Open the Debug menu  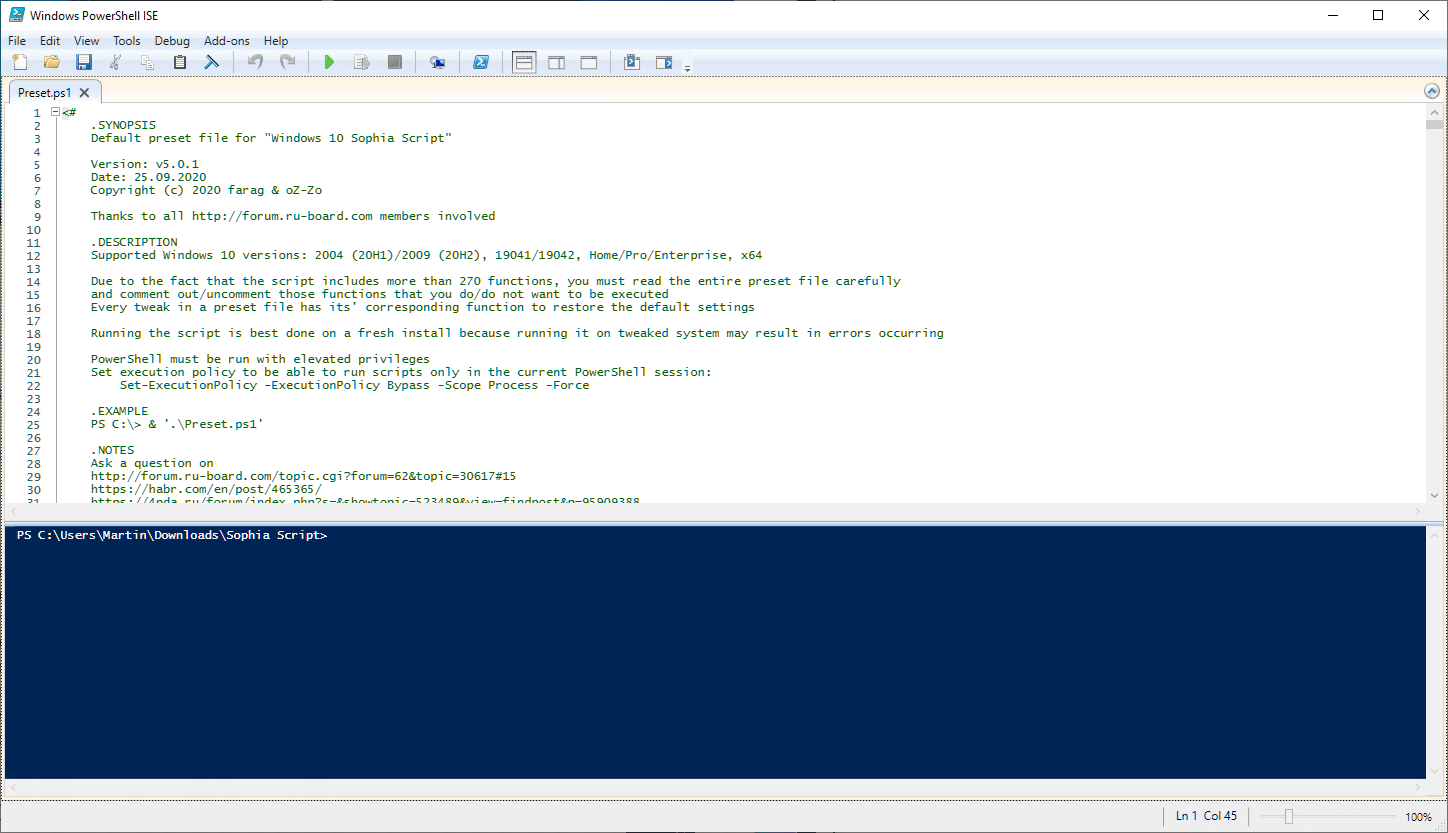[x=172, y=41]
